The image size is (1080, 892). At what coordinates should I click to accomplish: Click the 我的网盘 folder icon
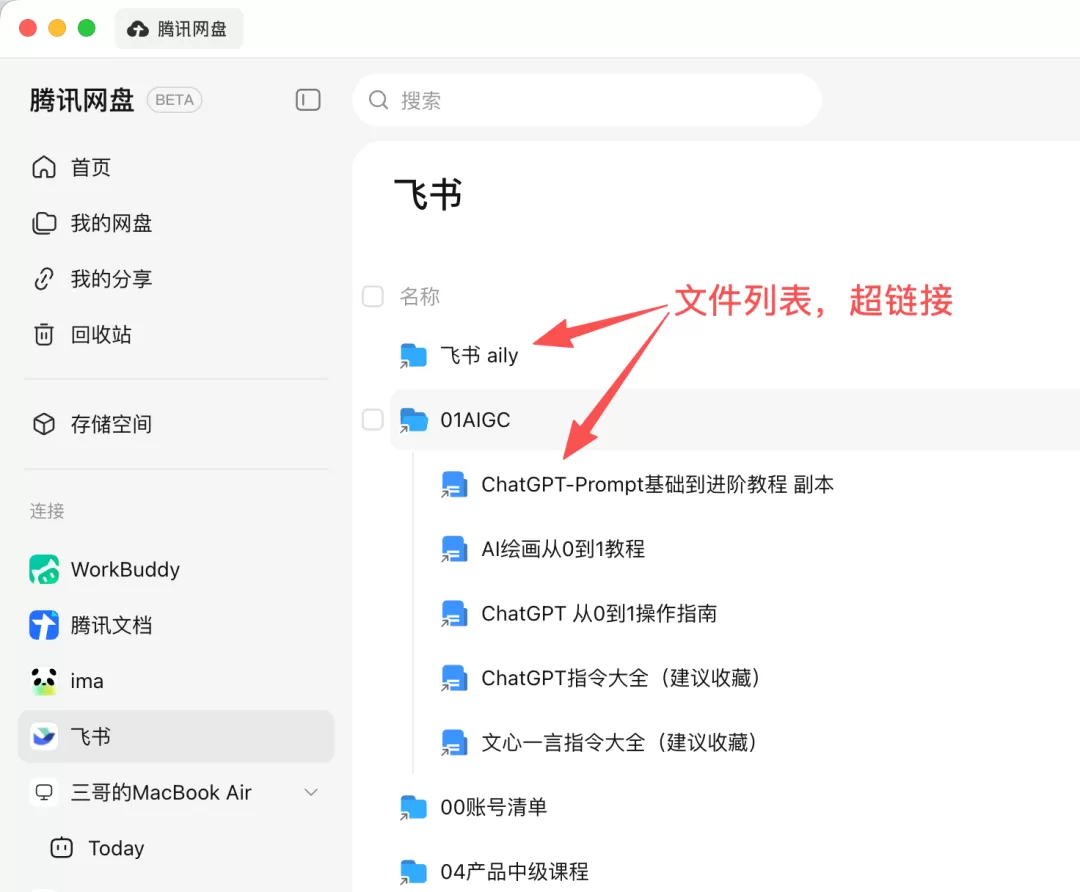[44, 223]
